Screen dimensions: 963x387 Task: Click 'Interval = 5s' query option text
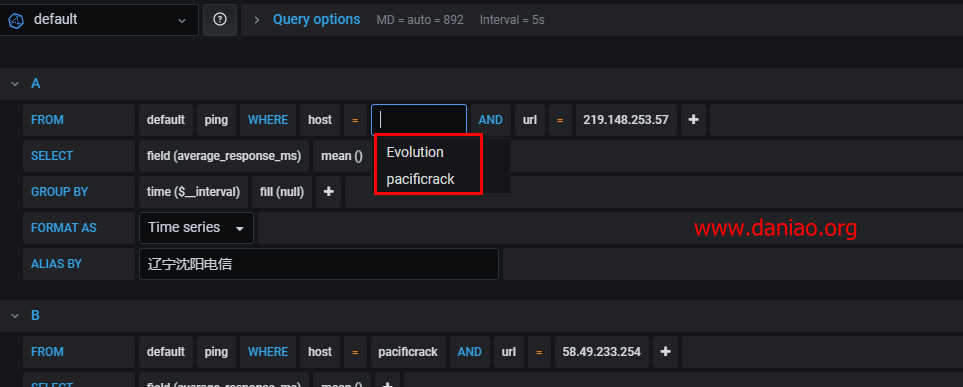pyautogui.click(x=512, y=20)
